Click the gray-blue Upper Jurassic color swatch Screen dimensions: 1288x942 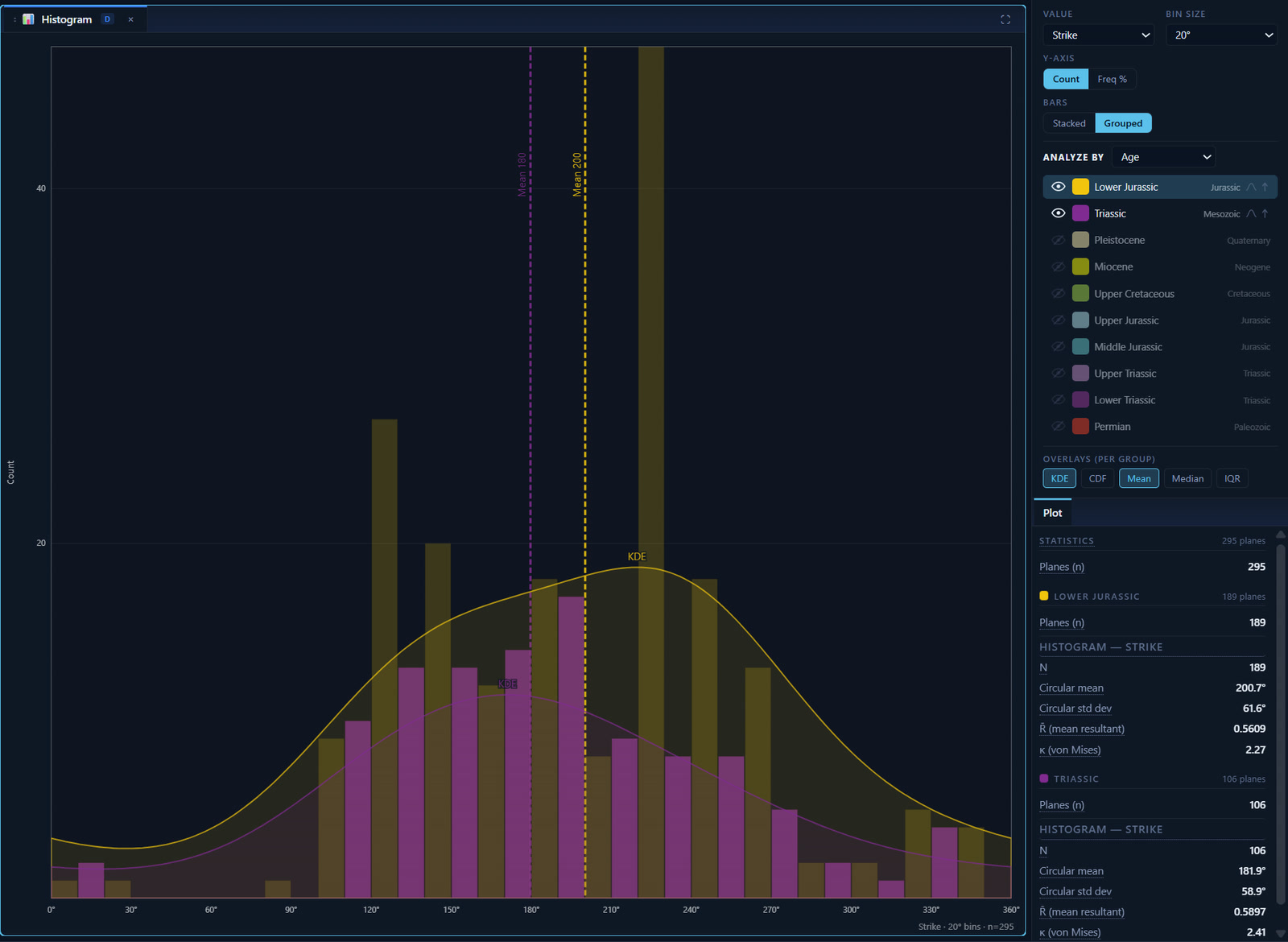[1080, 320]
